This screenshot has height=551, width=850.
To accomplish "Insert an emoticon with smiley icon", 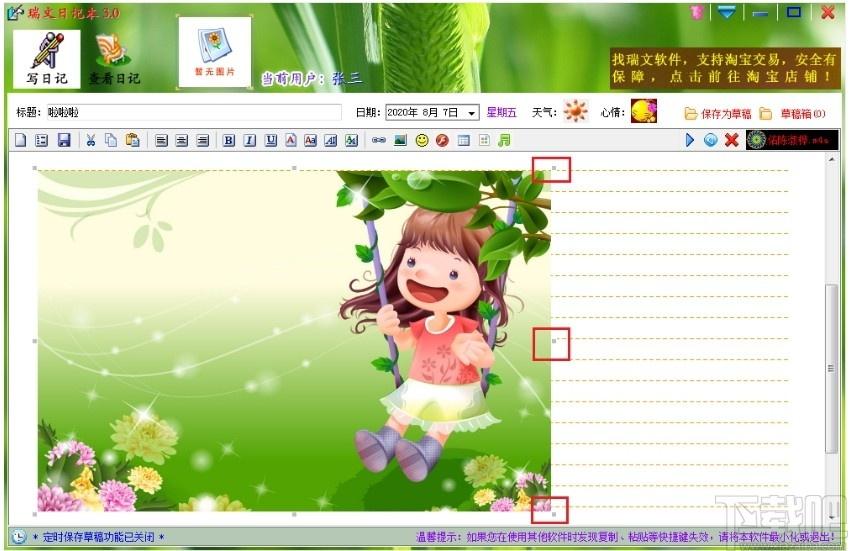I will [422, 140].
